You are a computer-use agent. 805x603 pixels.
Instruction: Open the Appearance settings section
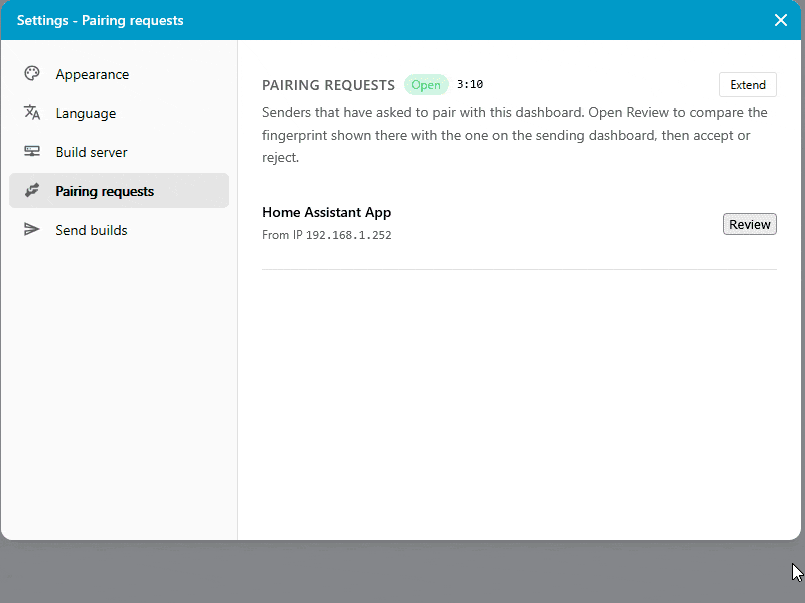pos(119,74)
